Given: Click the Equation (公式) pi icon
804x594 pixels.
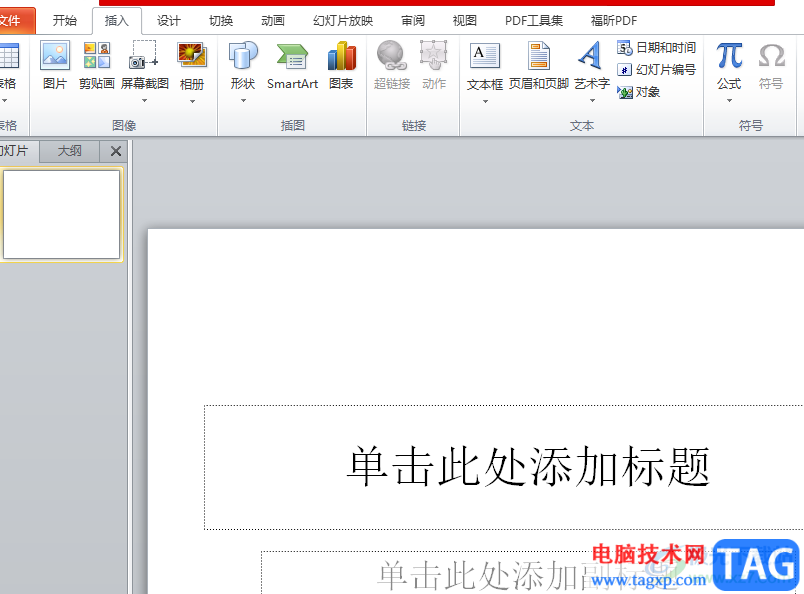Looking at the screenshot, I should point(729,55).
